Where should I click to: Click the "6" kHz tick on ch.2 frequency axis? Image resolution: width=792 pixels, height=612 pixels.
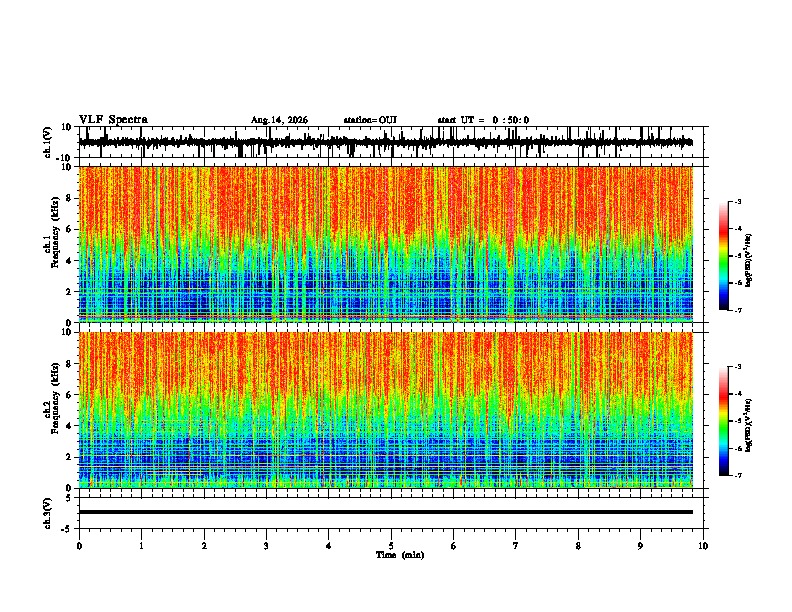pyautogui.click(x=70, y=395)
